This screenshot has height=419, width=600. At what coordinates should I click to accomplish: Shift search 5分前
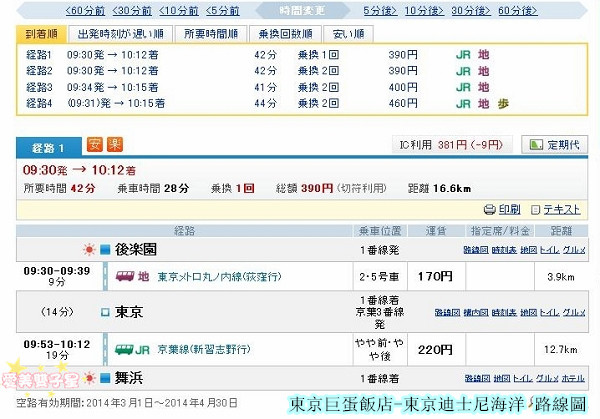click(222, 11)
